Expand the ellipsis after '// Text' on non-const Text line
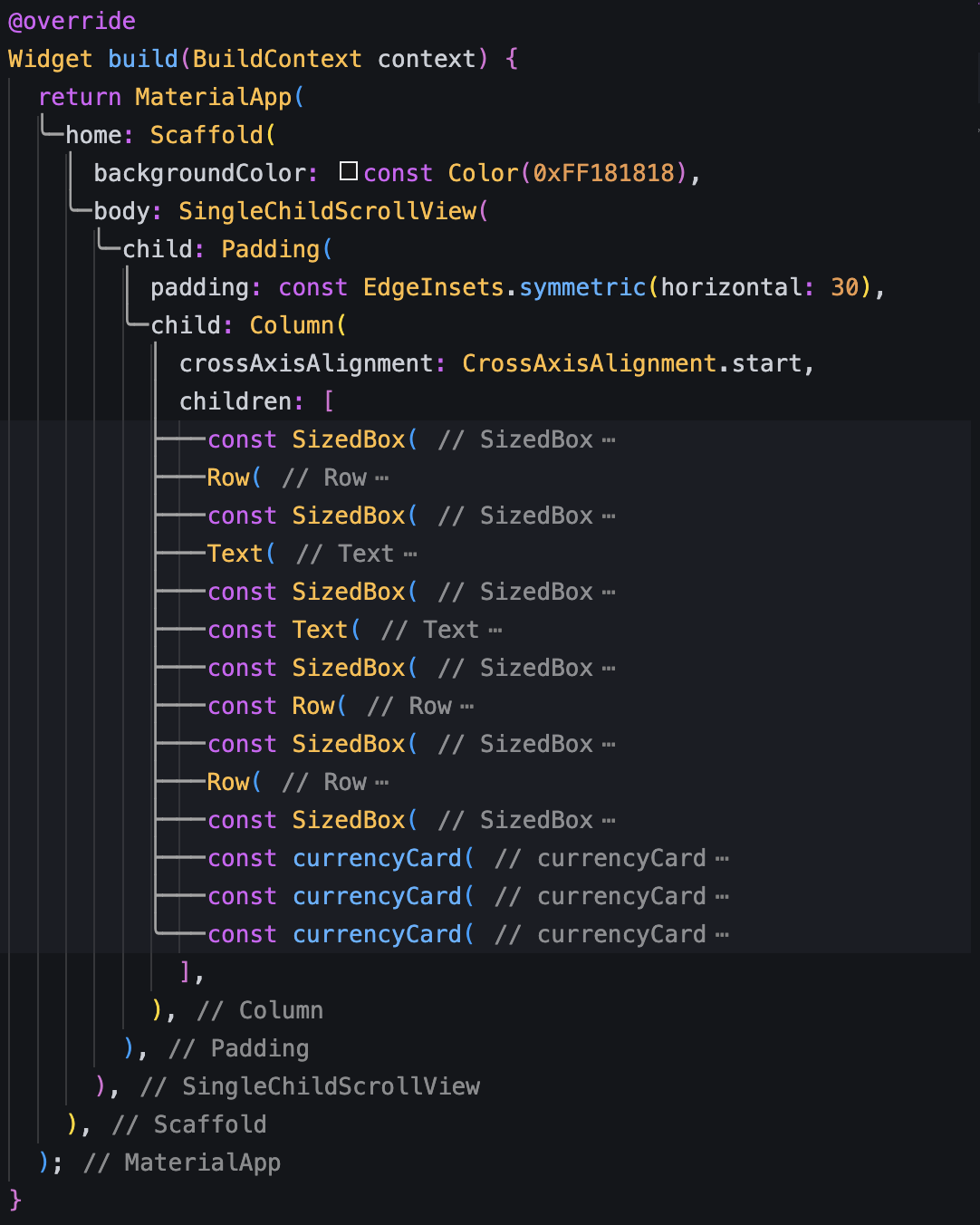980x1225 pixels. coord(410,554)
